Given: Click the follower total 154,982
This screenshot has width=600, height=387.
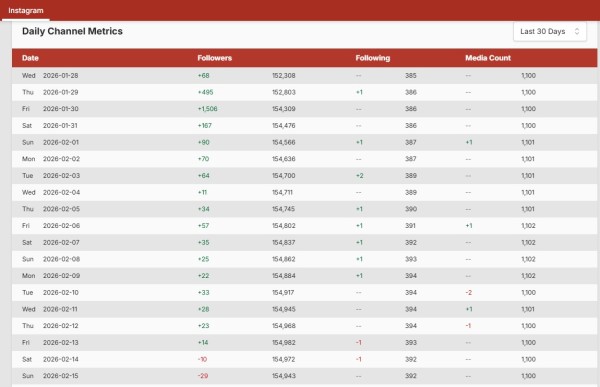Looking at the screenshot, I should tap(284, 343).
